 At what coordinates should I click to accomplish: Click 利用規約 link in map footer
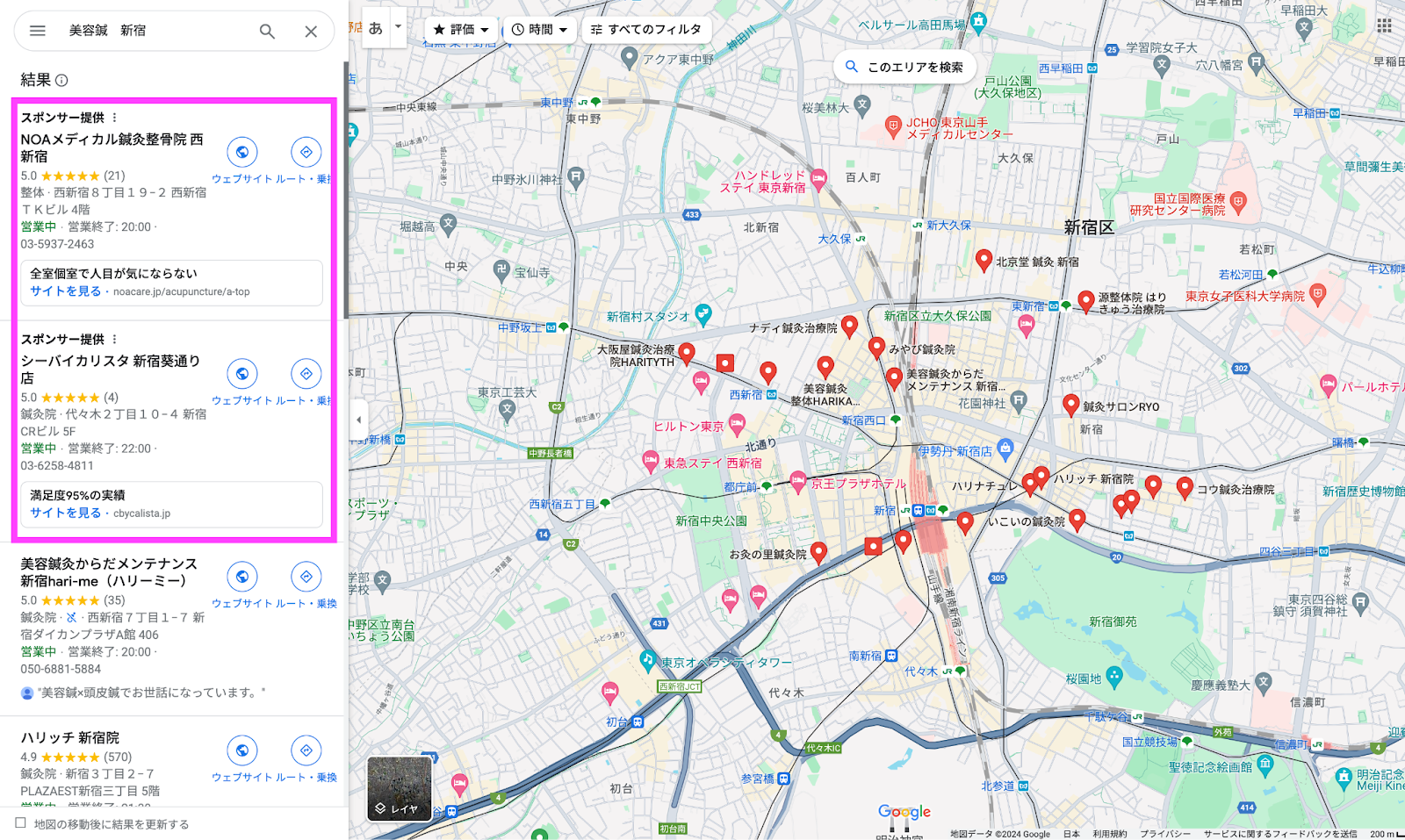coord(1110,834)
